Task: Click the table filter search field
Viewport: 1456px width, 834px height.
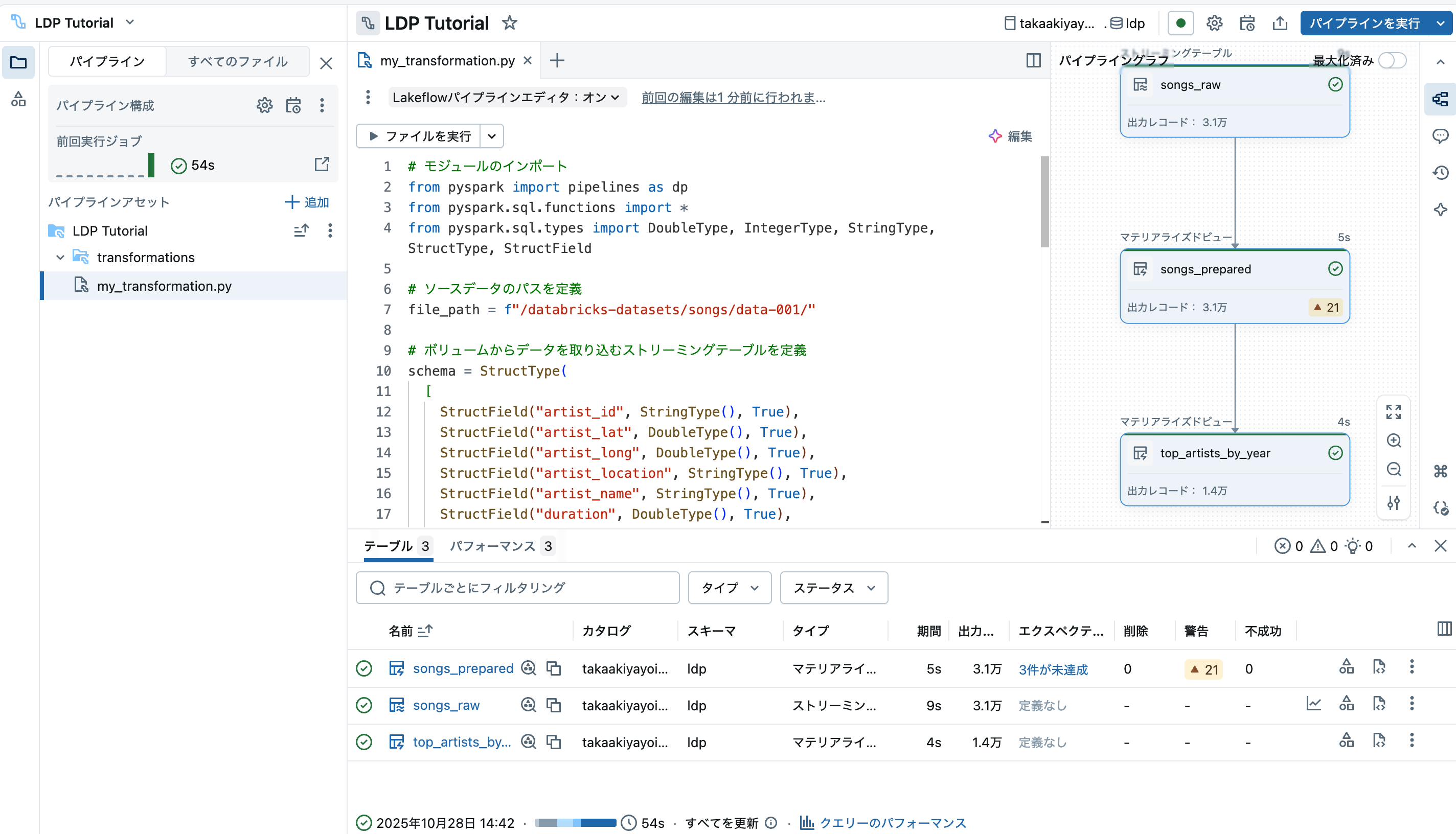Action: tap(517, 588)
